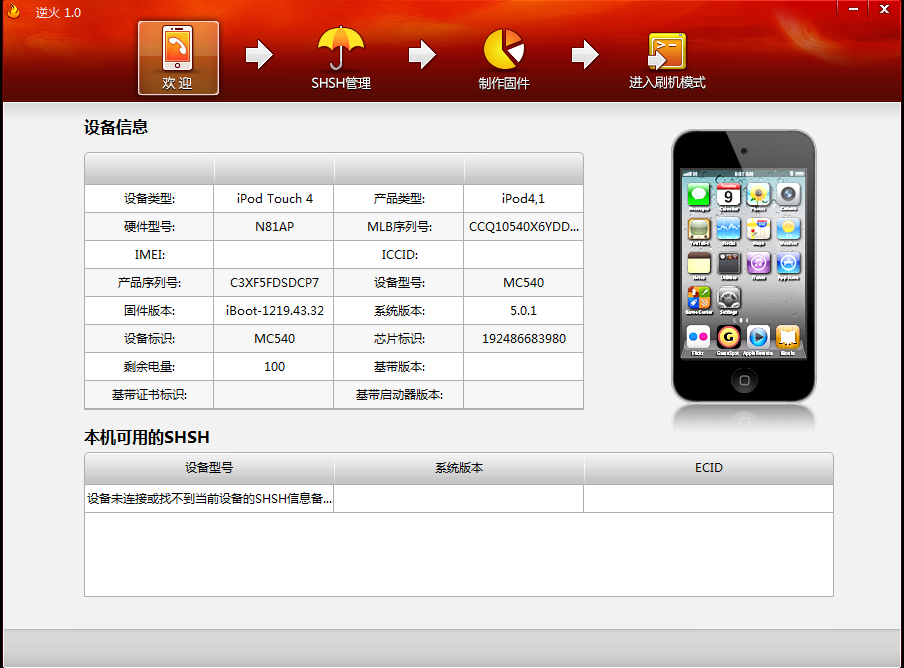This screenshot has width=904, height=668.
Task: Click the 逆火 flame logo icon
Action: pos(13,11)
